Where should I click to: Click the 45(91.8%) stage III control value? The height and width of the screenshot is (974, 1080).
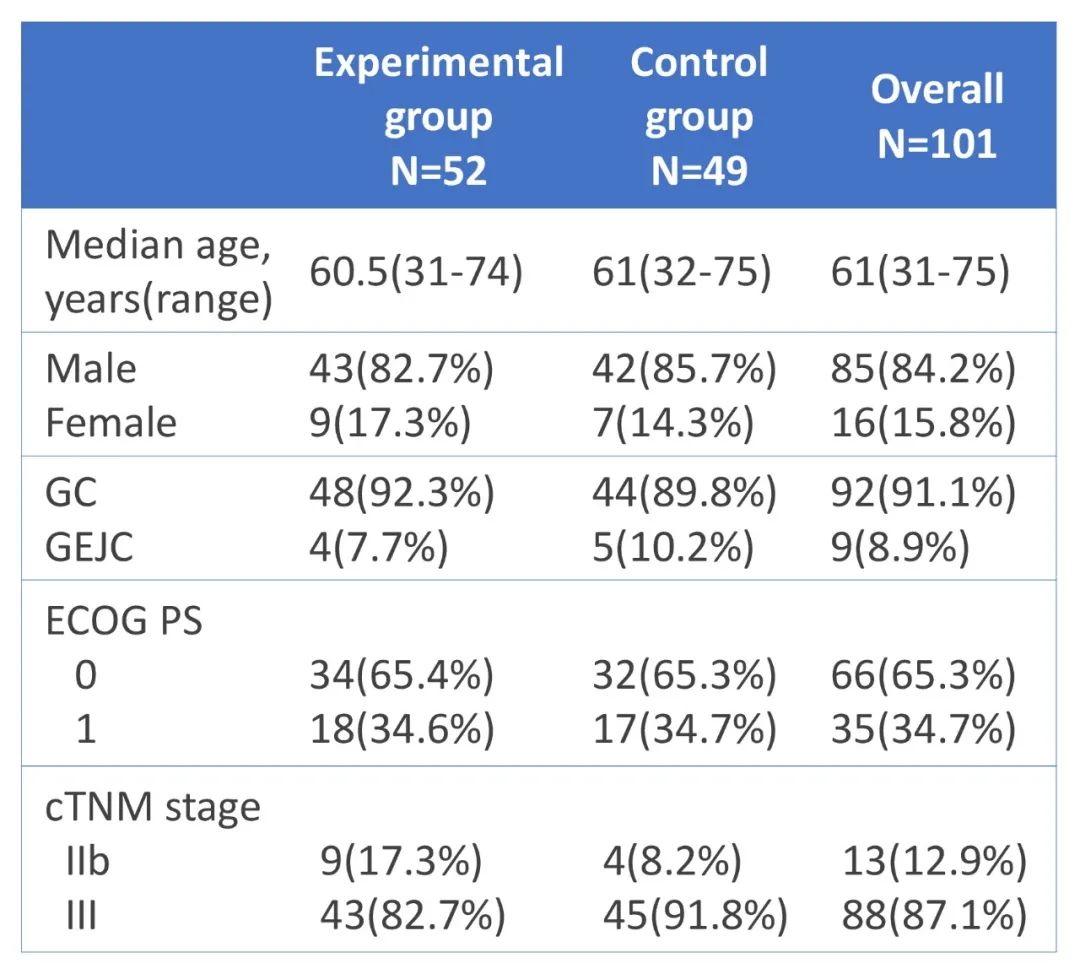point(694,915)
